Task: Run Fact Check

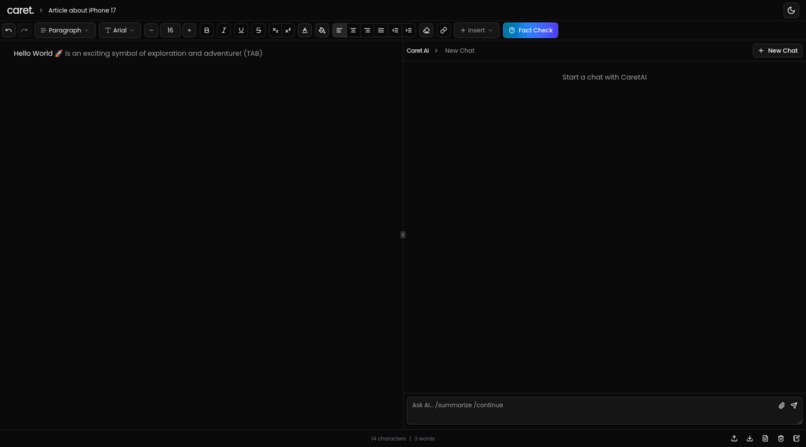Action: point(530,30)
